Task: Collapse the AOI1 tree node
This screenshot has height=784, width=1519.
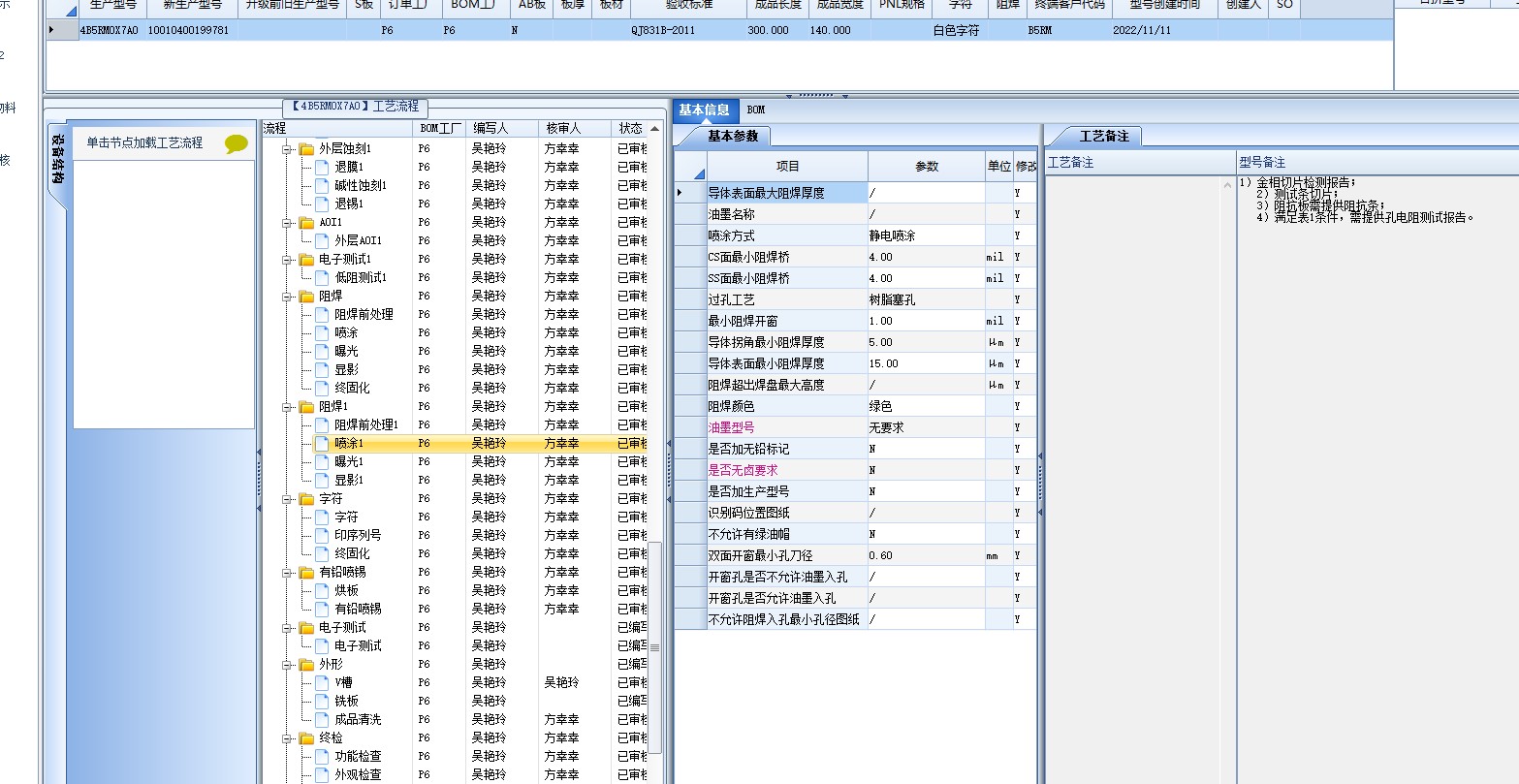Action: pos(287,223)
